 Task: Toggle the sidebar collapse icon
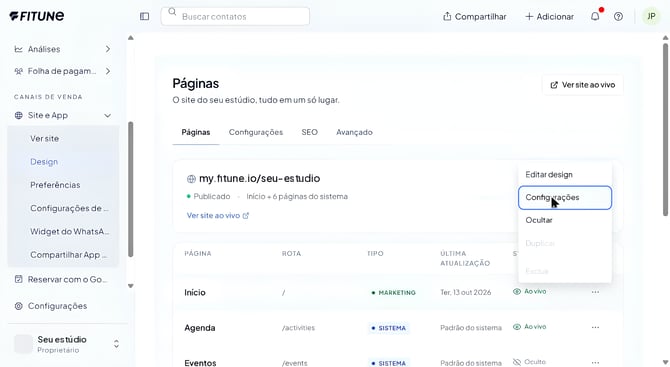[x=144, y=16]
